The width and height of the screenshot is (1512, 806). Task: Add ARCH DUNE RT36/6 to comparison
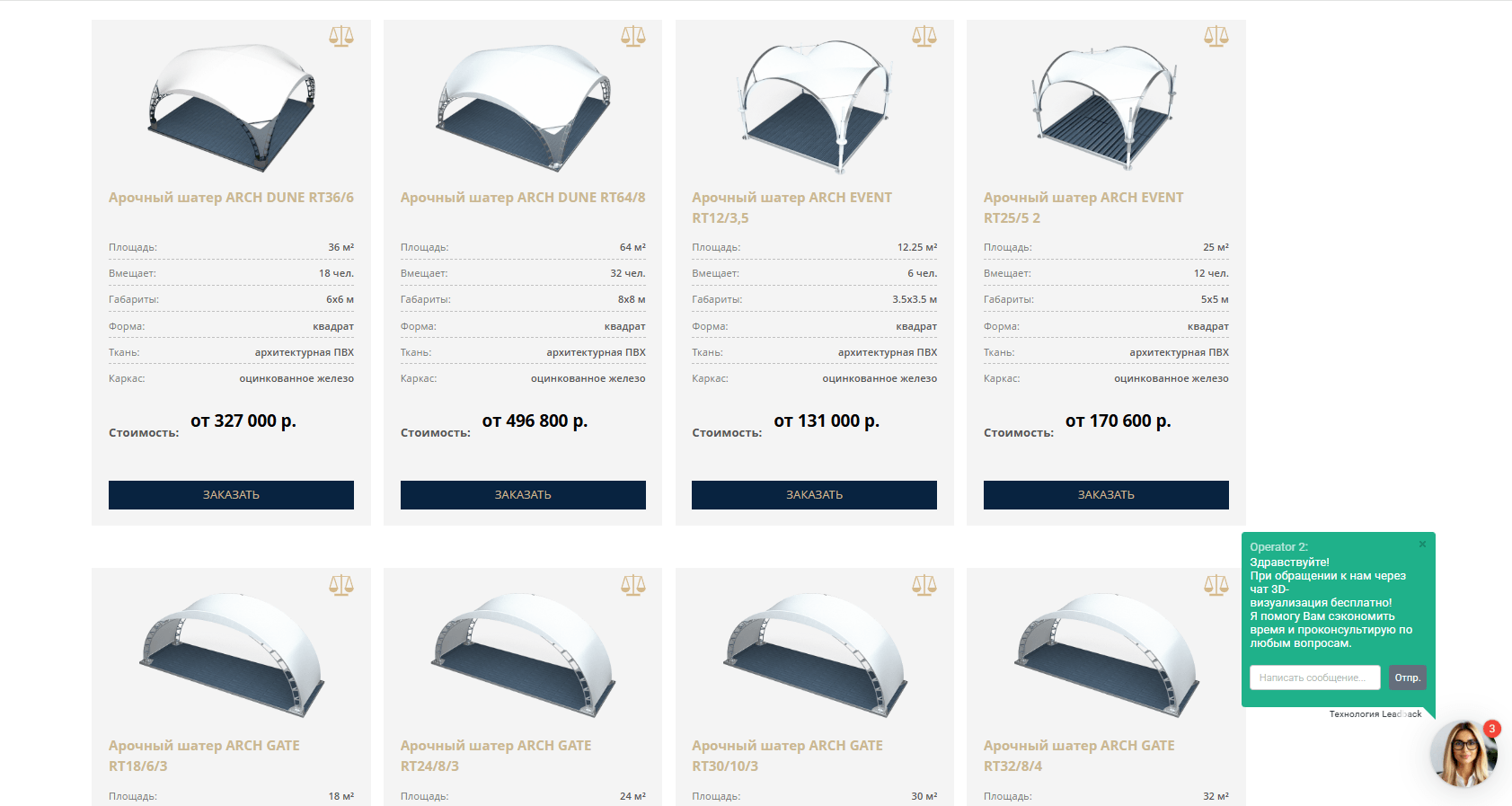click(x=341, y=36)
